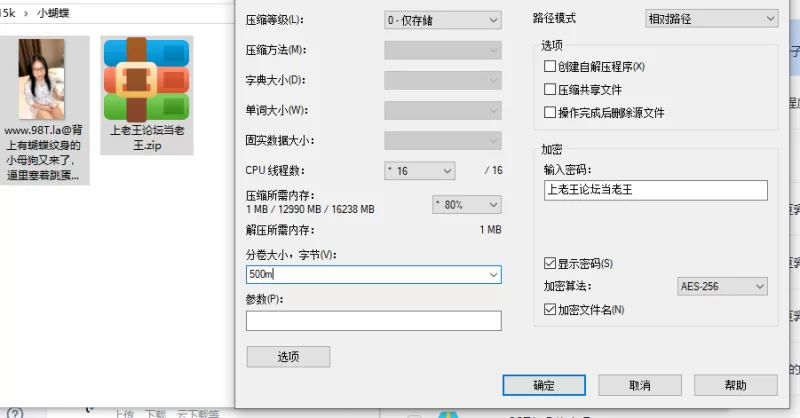Open the memory usage 80% dropdown

point(467,204)
